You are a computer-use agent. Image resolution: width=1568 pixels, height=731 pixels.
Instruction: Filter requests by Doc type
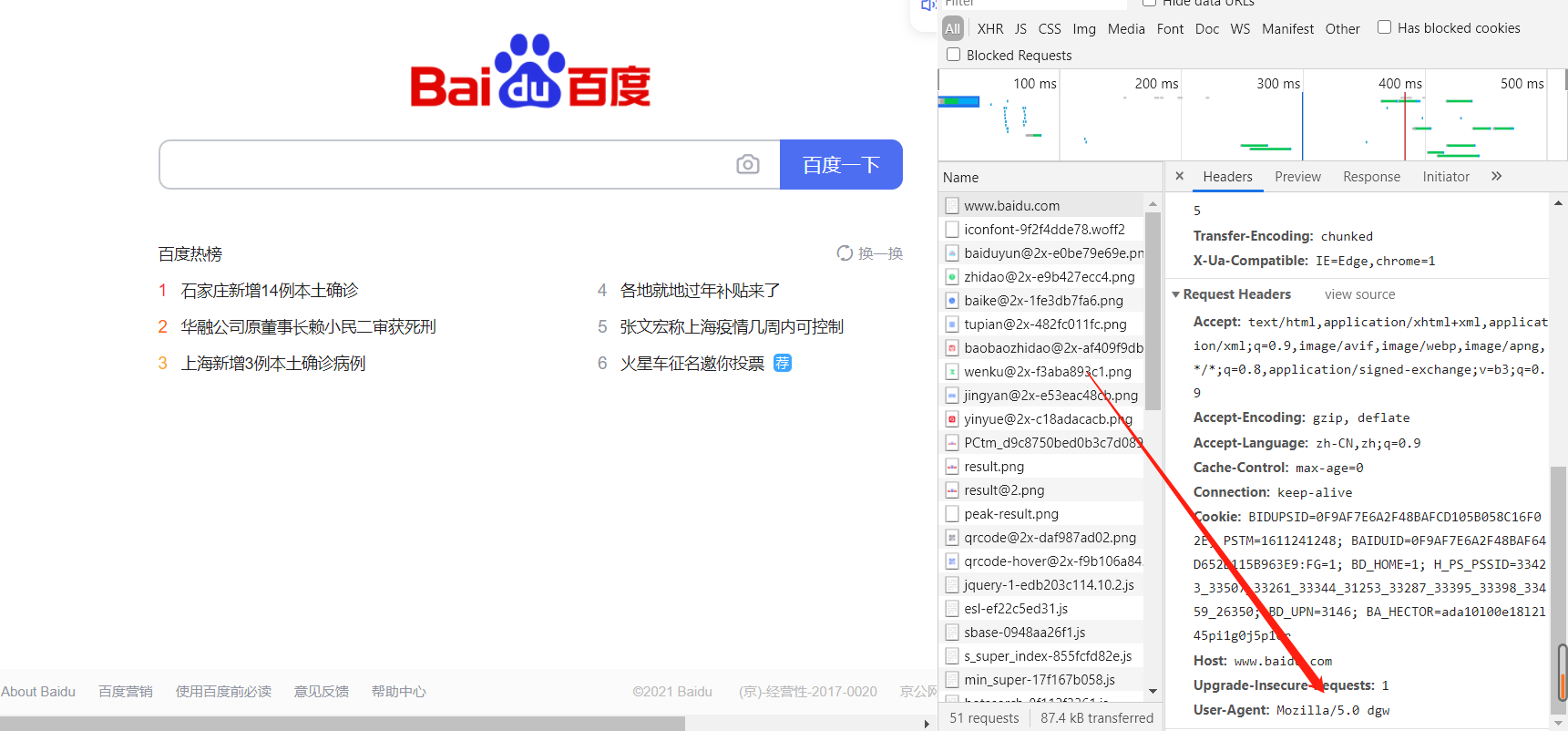pos(1207,29)
